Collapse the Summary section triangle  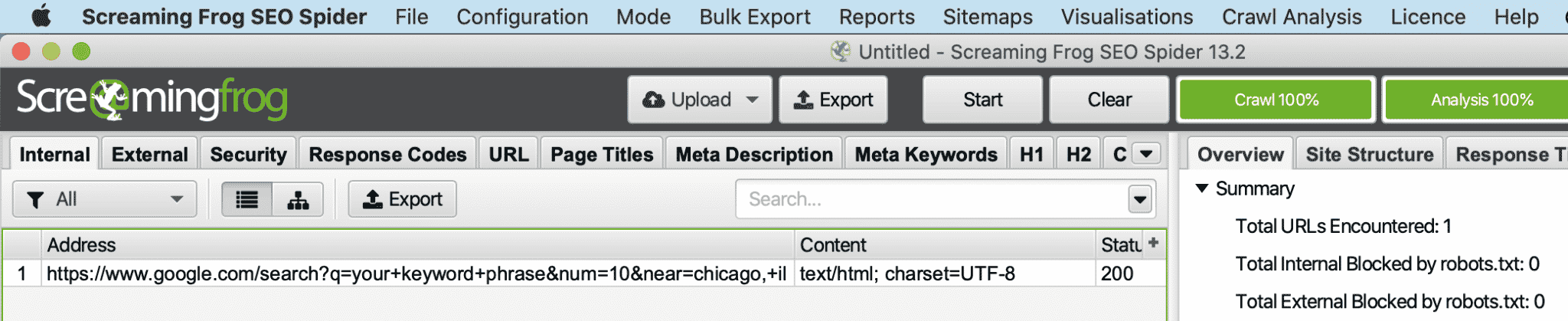coord(1202,188)
